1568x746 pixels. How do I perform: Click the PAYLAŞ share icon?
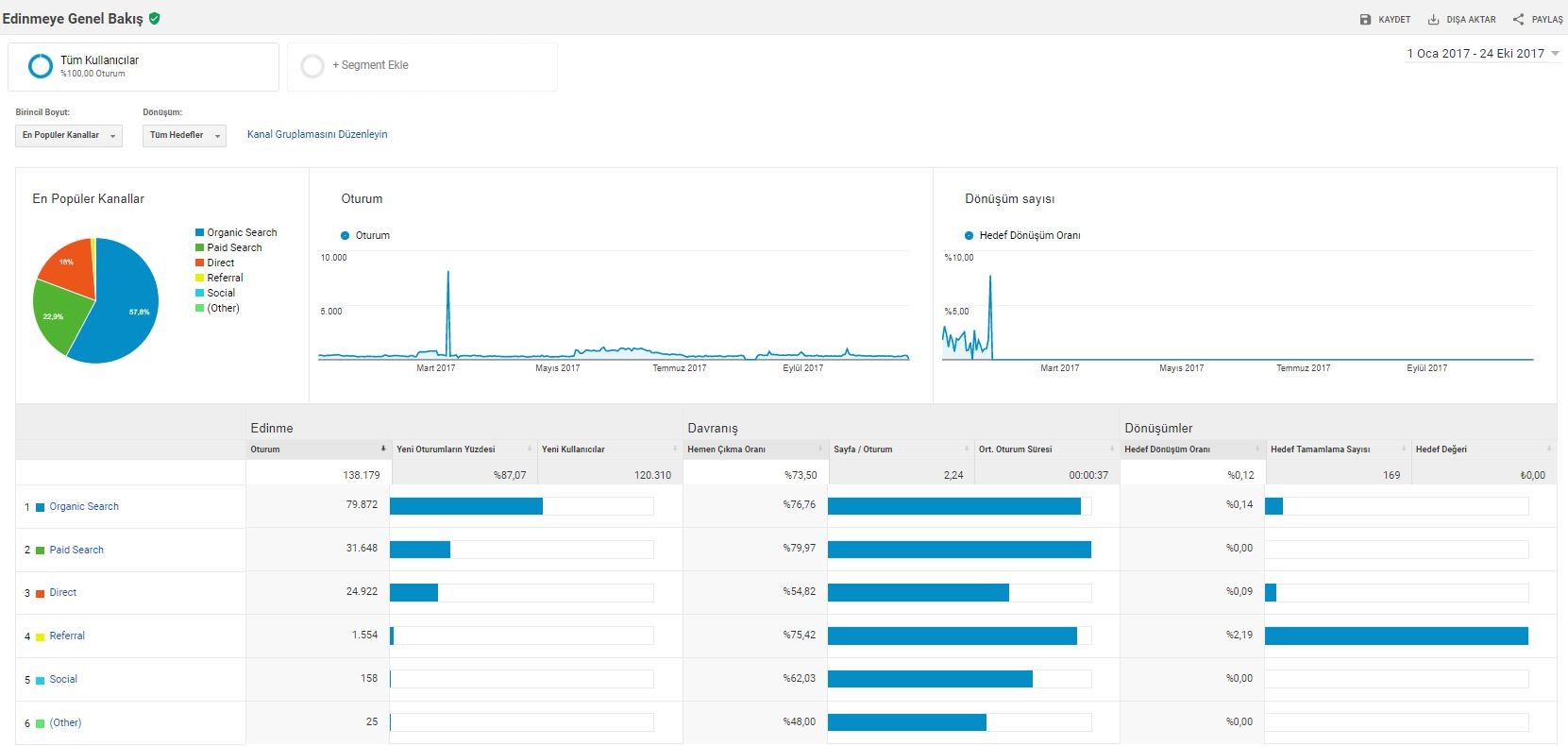1518,19
